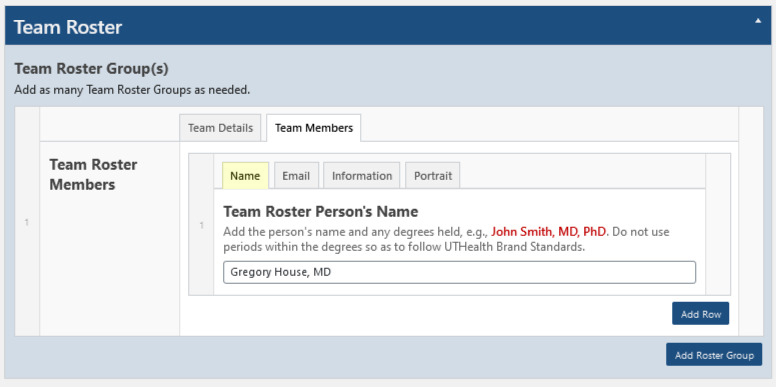Click the red John Smith, MD, PhD example
The image size is (776, 387).
548,232
